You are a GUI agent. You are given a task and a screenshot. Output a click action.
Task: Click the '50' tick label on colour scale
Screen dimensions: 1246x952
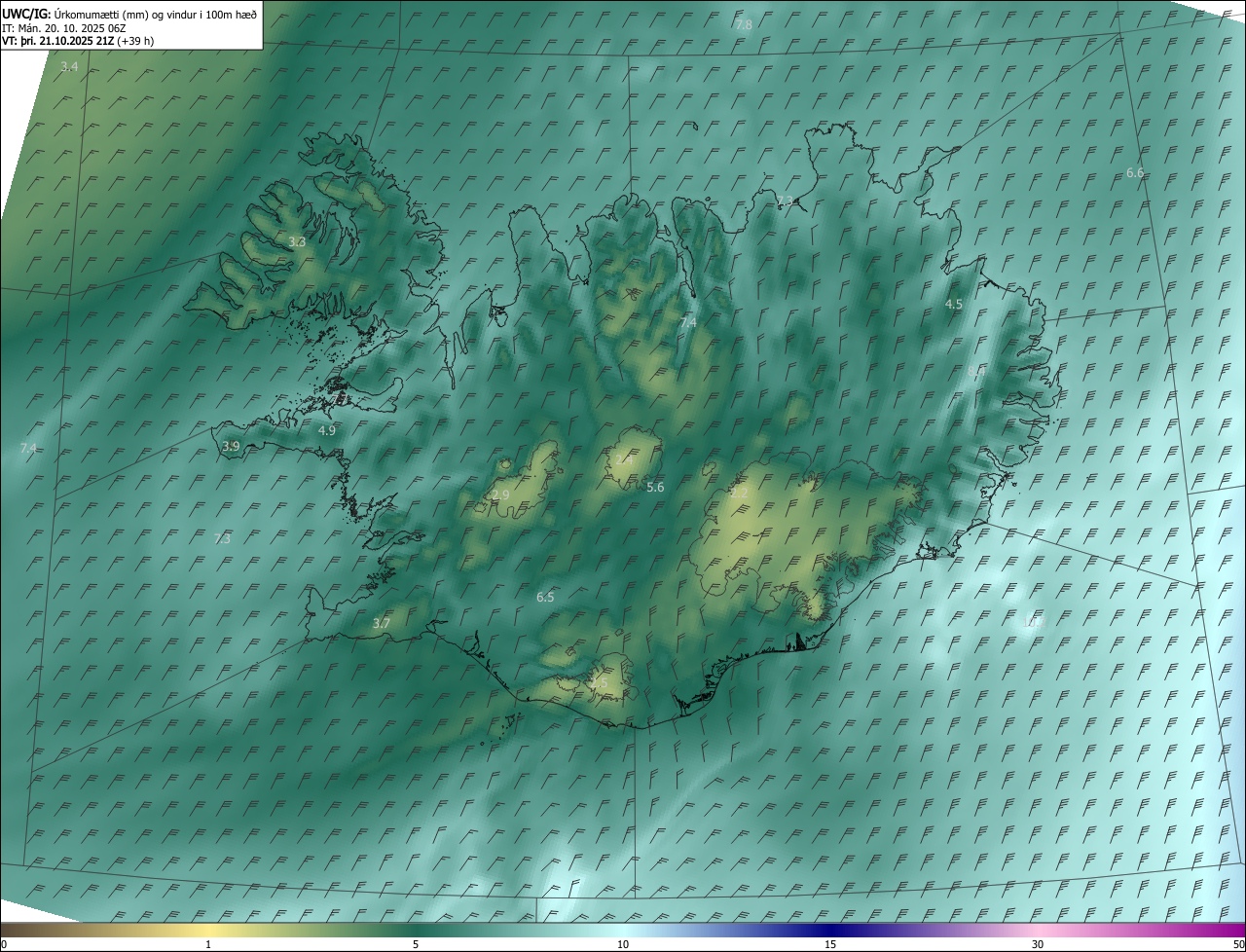click(x=1238, y=945)
